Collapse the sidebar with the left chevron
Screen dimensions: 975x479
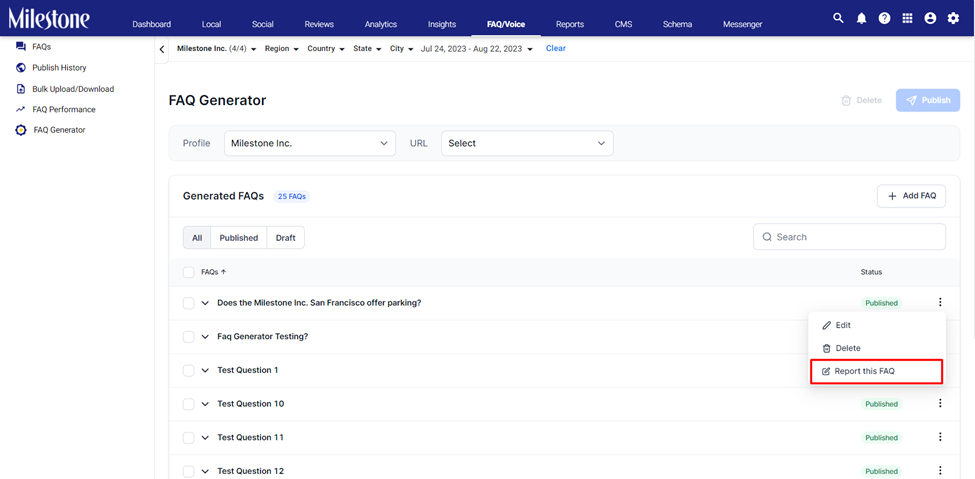tap(162, 50)
